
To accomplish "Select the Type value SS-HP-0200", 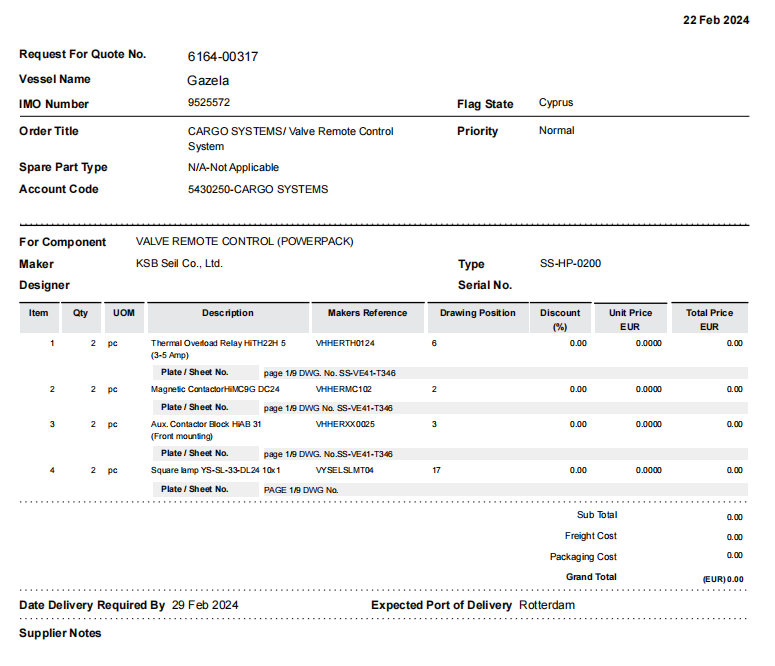I will tap(570, 264).
